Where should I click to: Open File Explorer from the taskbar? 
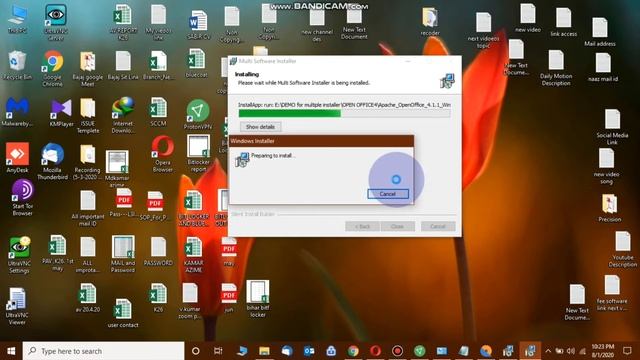coord(264,351)
